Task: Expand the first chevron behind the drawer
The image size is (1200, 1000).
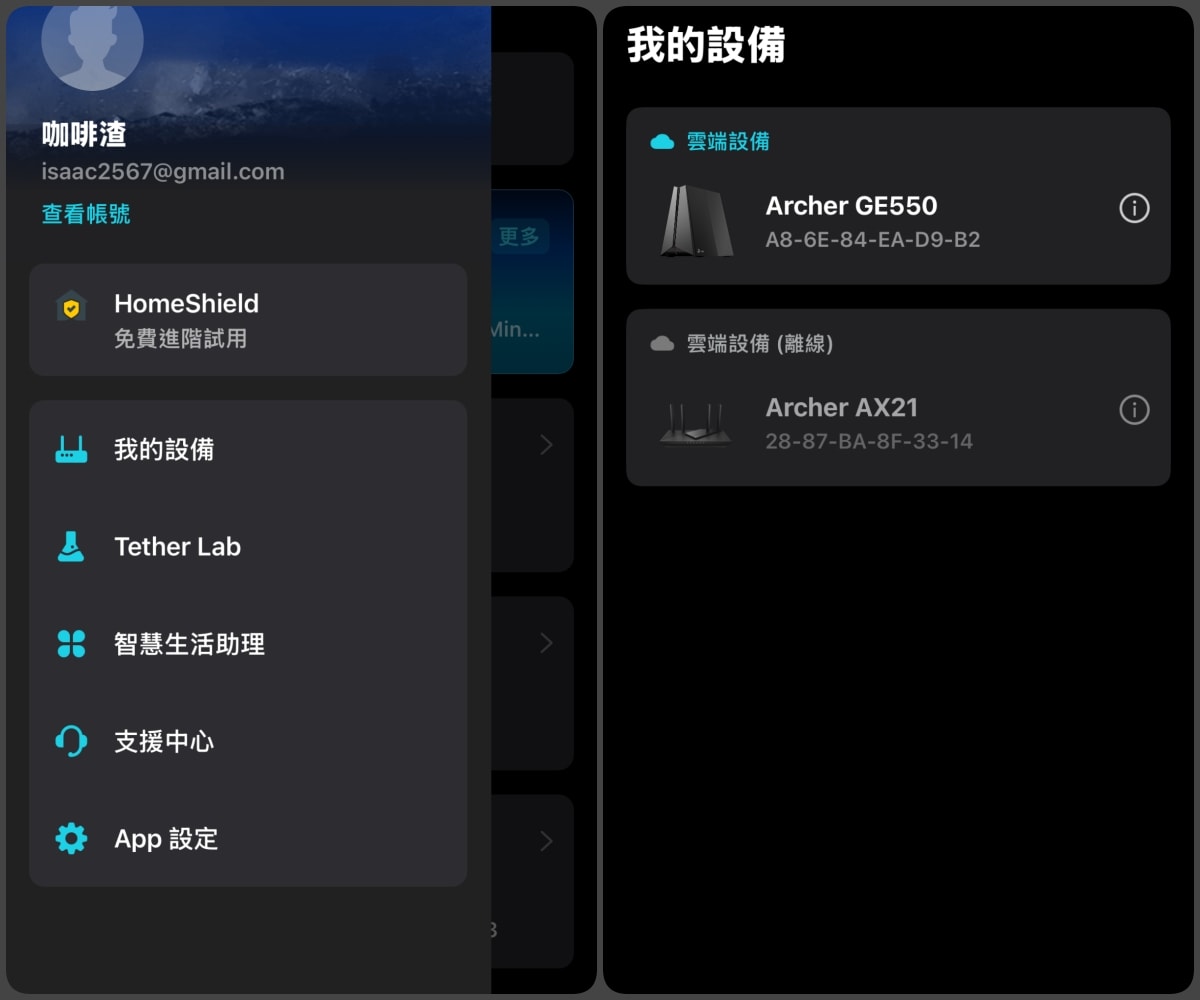Action: tap(546, 445)
